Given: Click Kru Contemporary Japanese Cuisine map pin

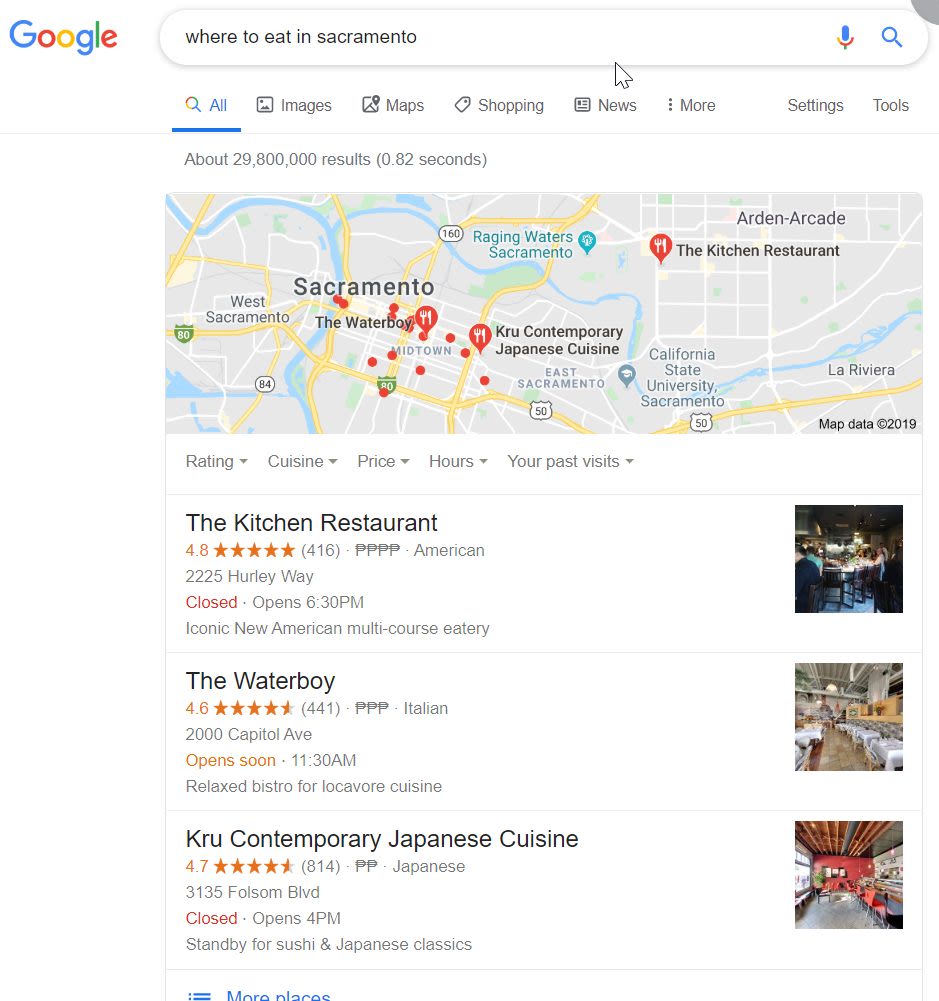Looking at the screenshot, I should pyautogui.click(x=479, y=338).
